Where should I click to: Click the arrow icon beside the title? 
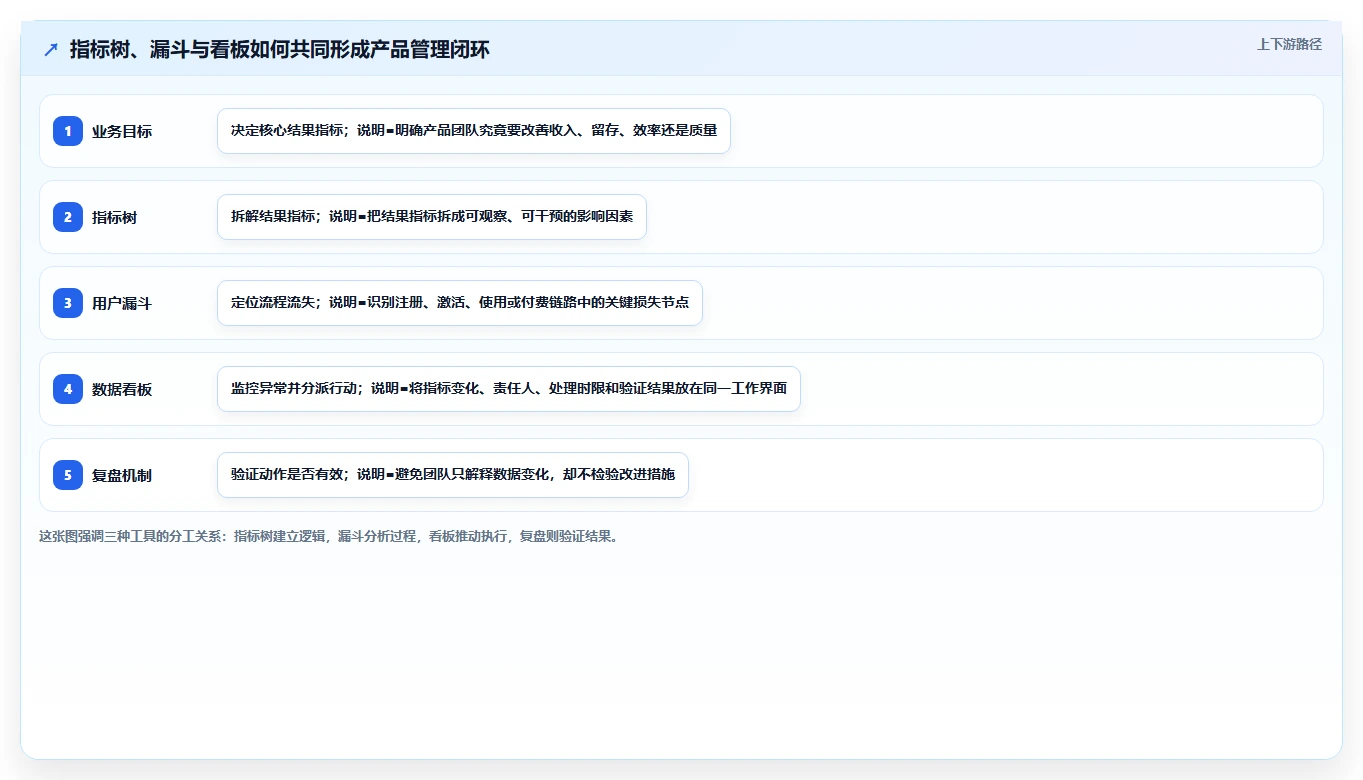point(51,49)
